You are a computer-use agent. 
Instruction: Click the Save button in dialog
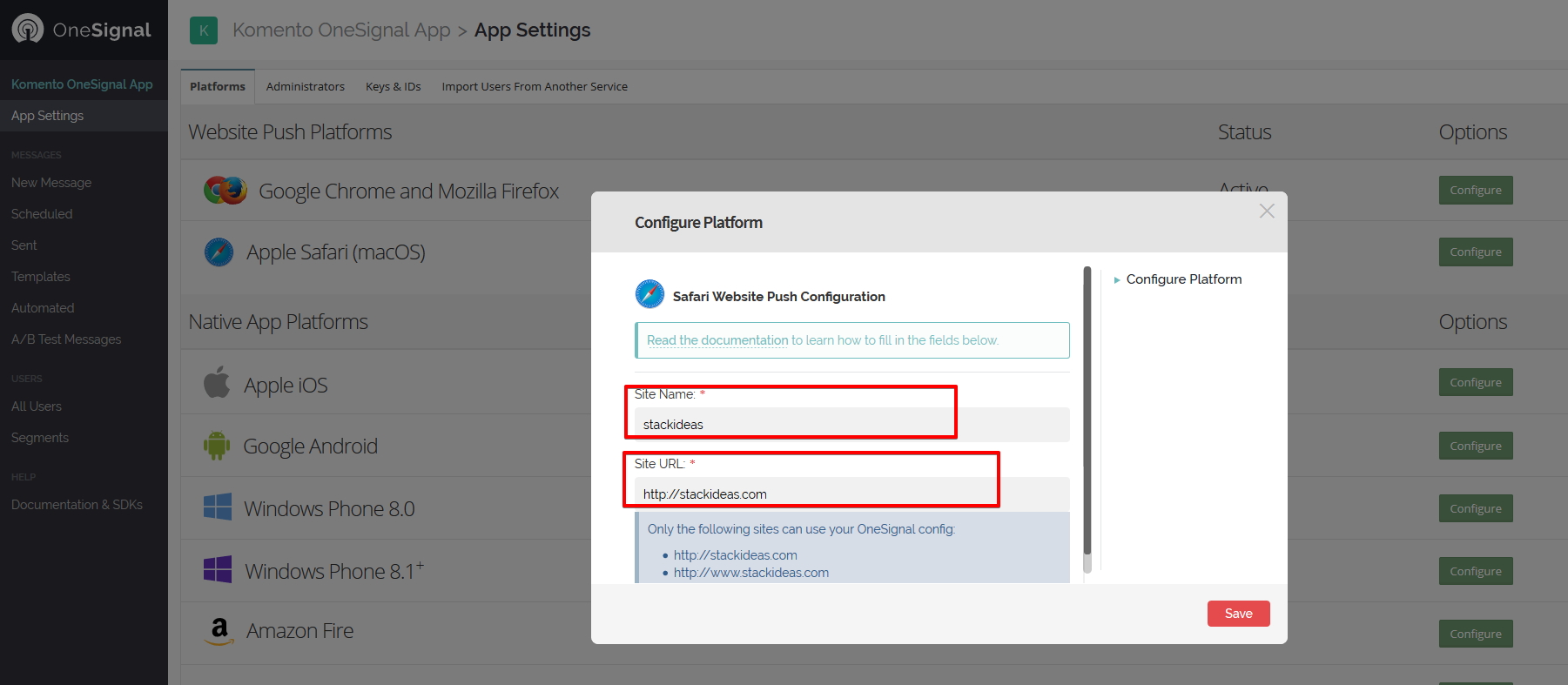pos(1238,614)
